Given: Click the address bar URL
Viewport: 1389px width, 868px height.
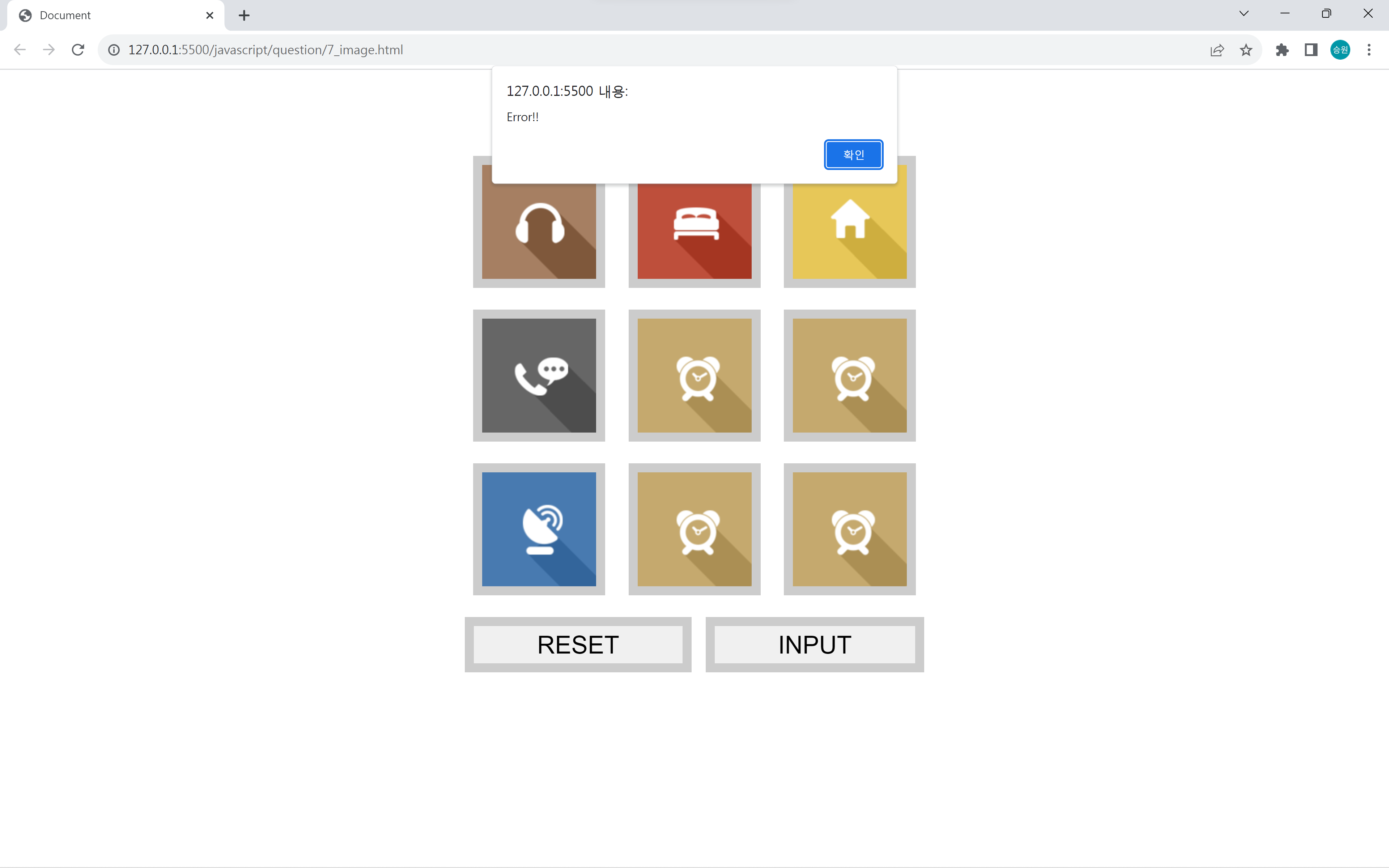Looking at the screenshot, I should (265, 50).
